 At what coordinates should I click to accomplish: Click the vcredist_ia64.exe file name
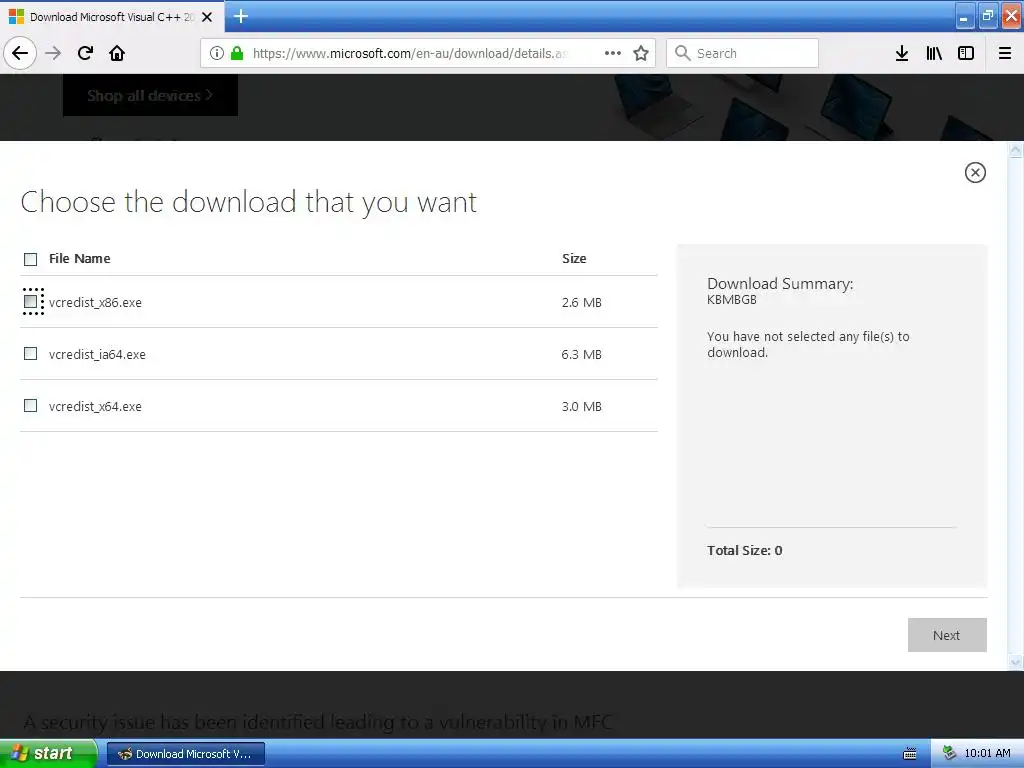pos(97,355)
